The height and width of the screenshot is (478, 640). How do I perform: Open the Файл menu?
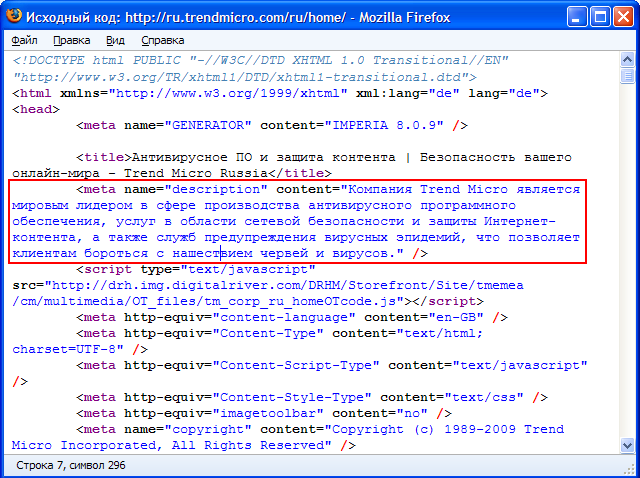tap(24, 40)
